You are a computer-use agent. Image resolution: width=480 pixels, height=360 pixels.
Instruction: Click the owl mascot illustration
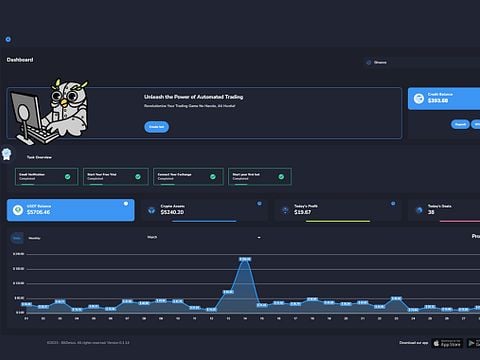pos(49,112)
